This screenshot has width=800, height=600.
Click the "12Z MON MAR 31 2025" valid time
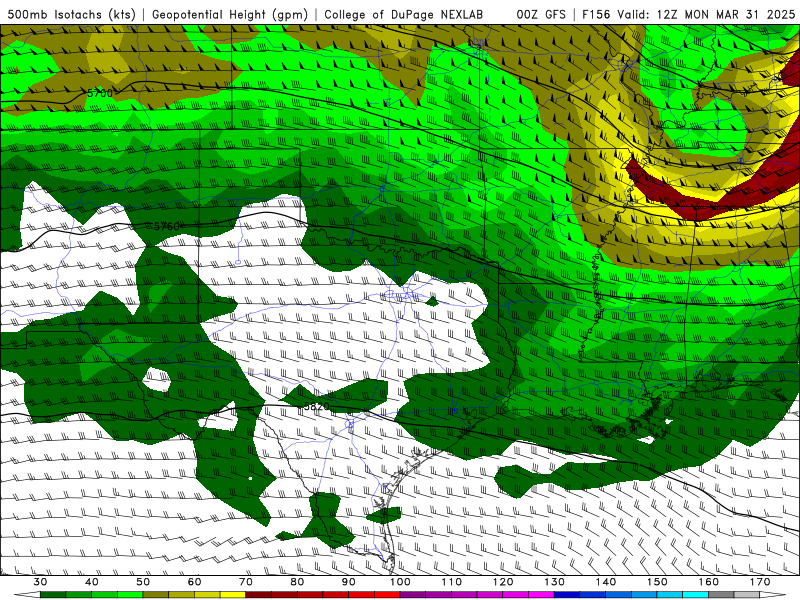[x=726, y=14]
